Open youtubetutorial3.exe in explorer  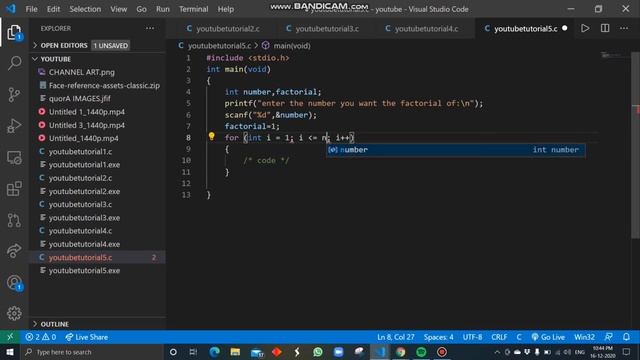click(x=97, y=218)
